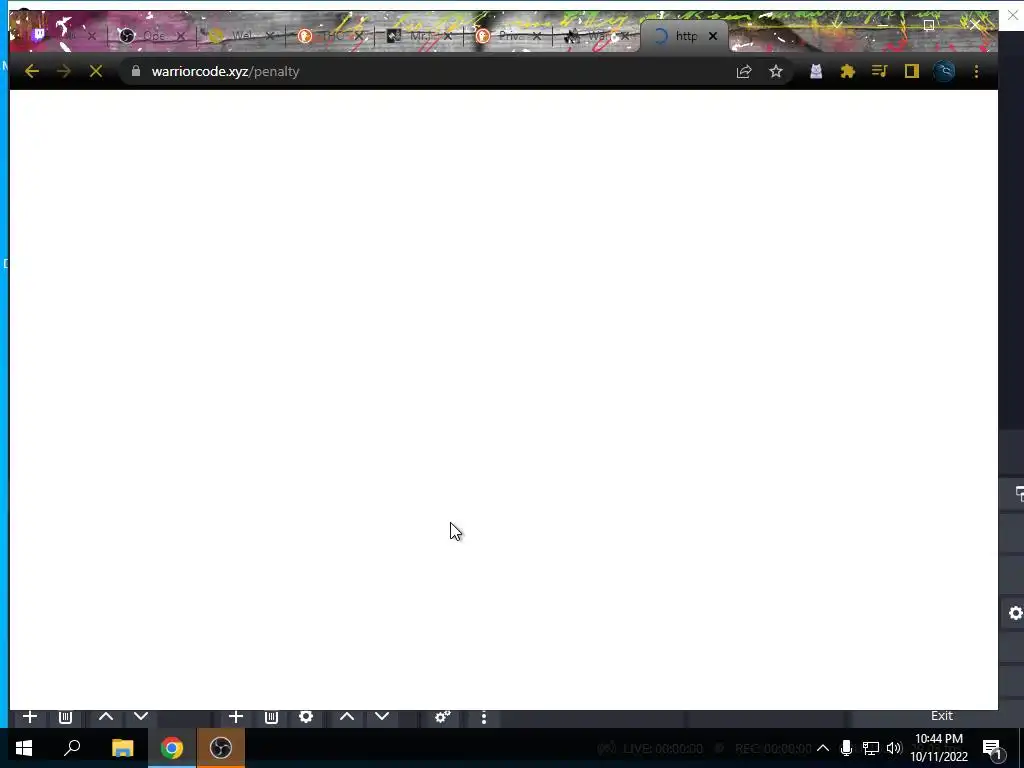Open the Windows Start menu
The width and height of the screenshot is (1024, 768).
pos(24,748)
